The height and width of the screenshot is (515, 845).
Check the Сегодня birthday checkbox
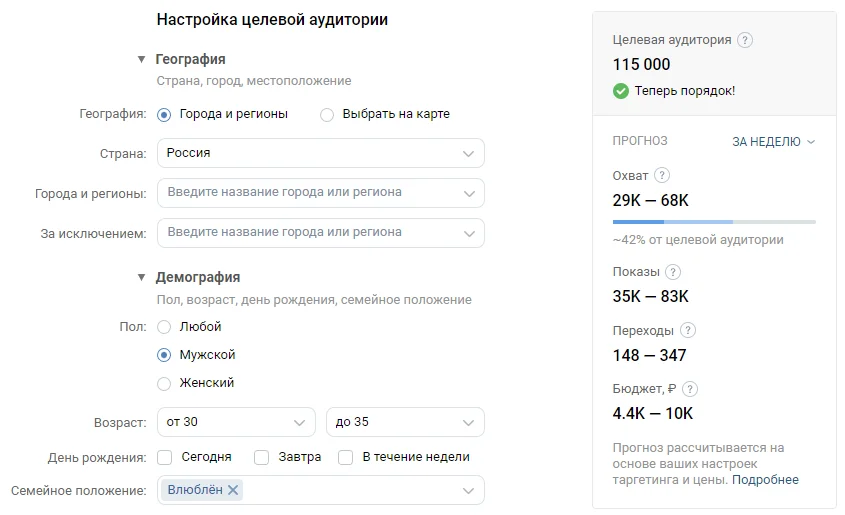point(165,457)
